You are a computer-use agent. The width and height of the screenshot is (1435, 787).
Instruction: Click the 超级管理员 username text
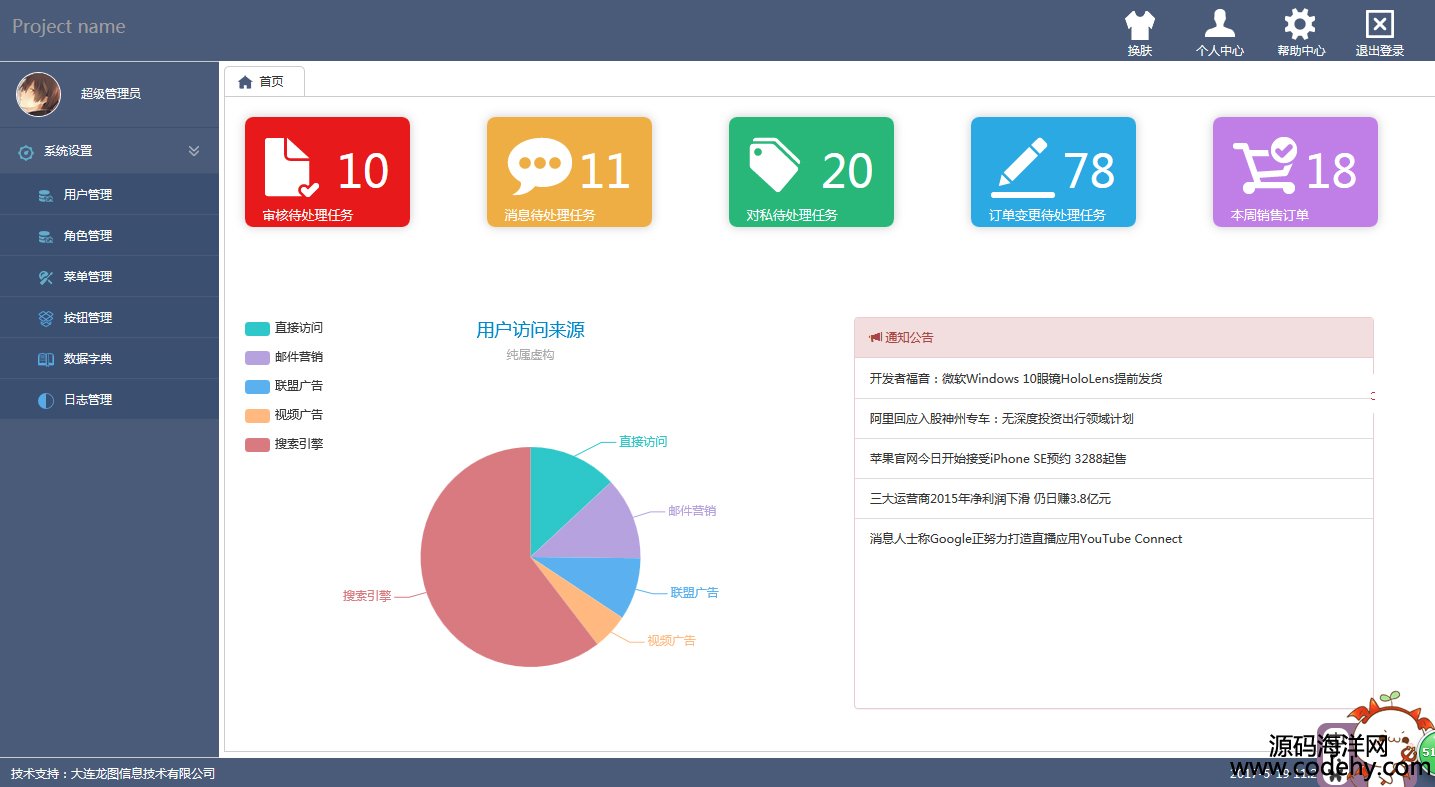point(111,94)
